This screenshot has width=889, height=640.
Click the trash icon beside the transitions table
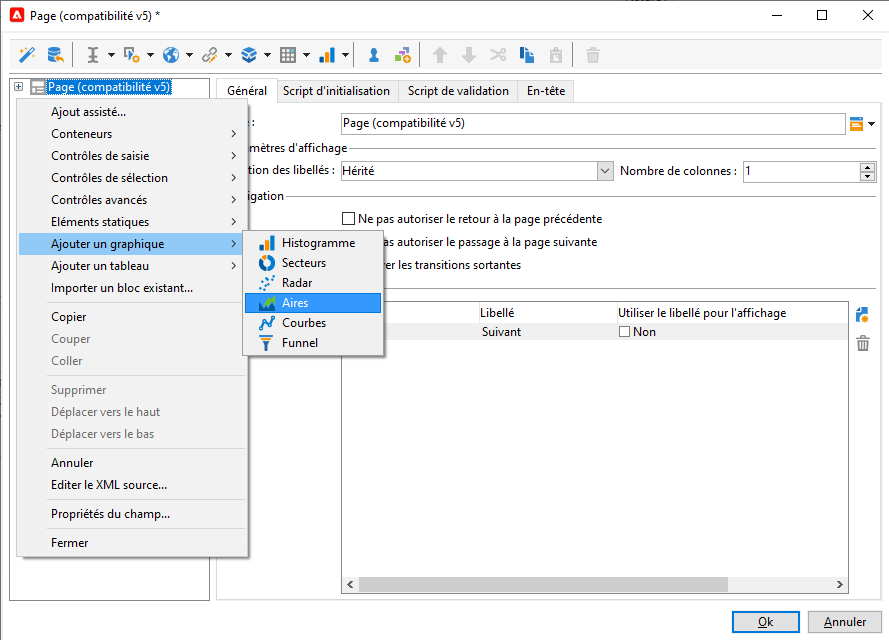862,343
